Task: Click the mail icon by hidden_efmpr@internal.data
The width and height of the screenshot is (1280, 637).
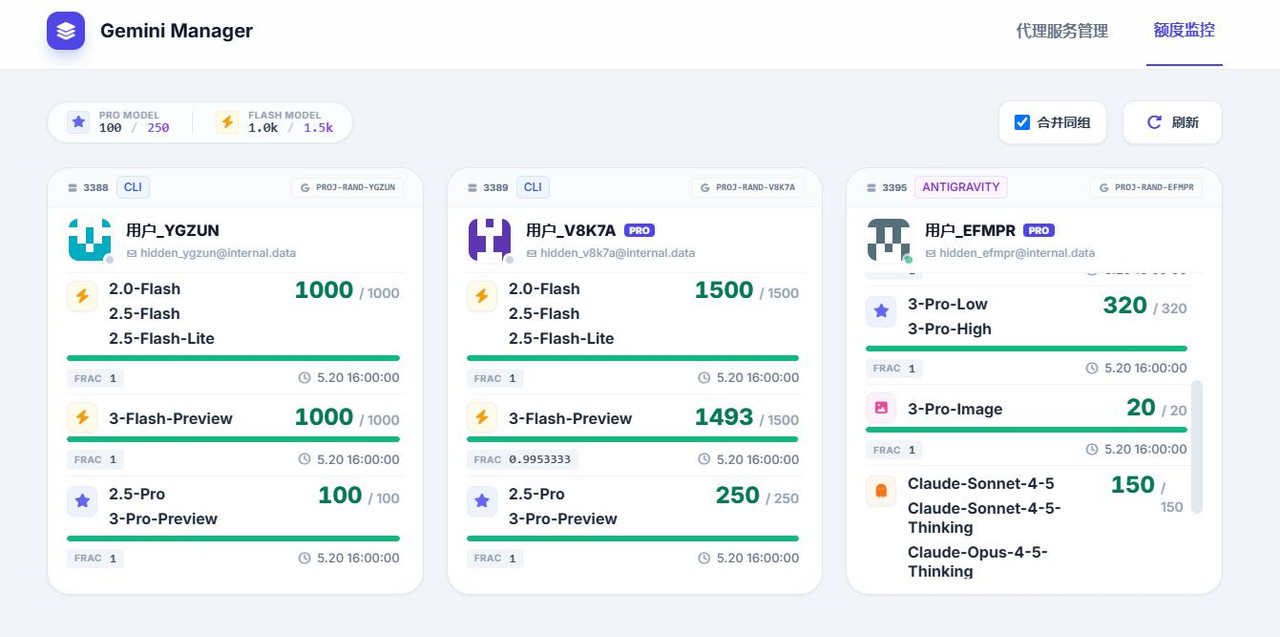Action: (931, 254)
